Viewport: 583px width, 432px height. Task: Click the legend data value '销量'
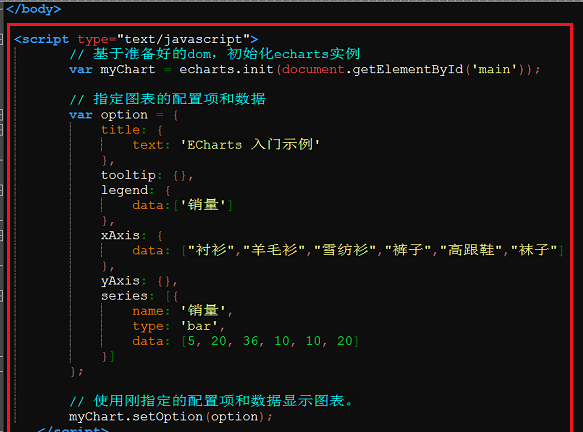click(x=203, y=205)
